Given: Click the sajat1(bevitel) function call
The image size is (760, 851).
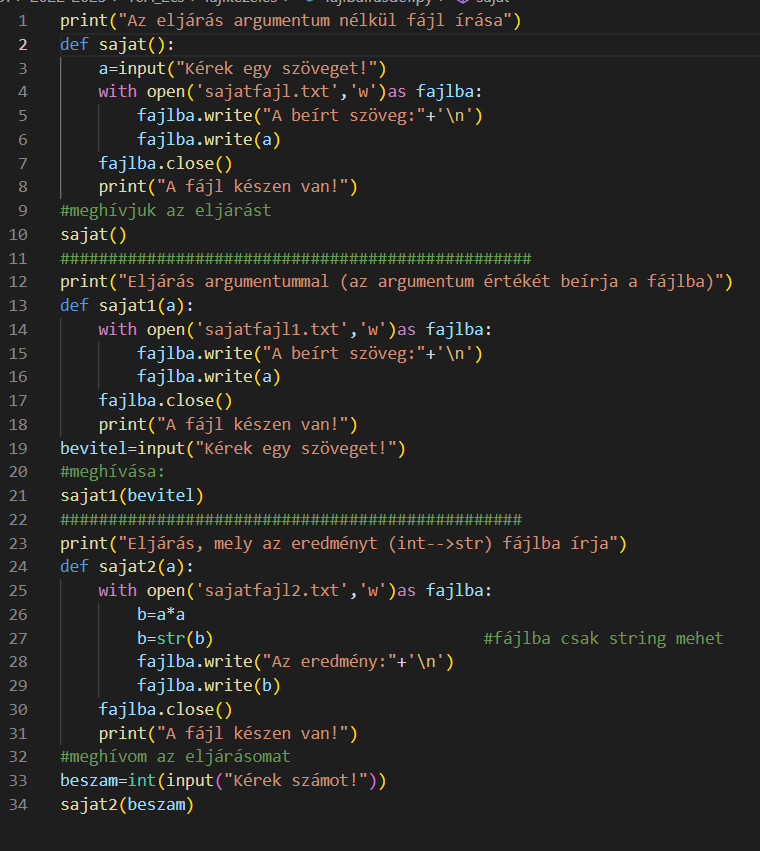Looking at the screenshot, I should (131, 495).
